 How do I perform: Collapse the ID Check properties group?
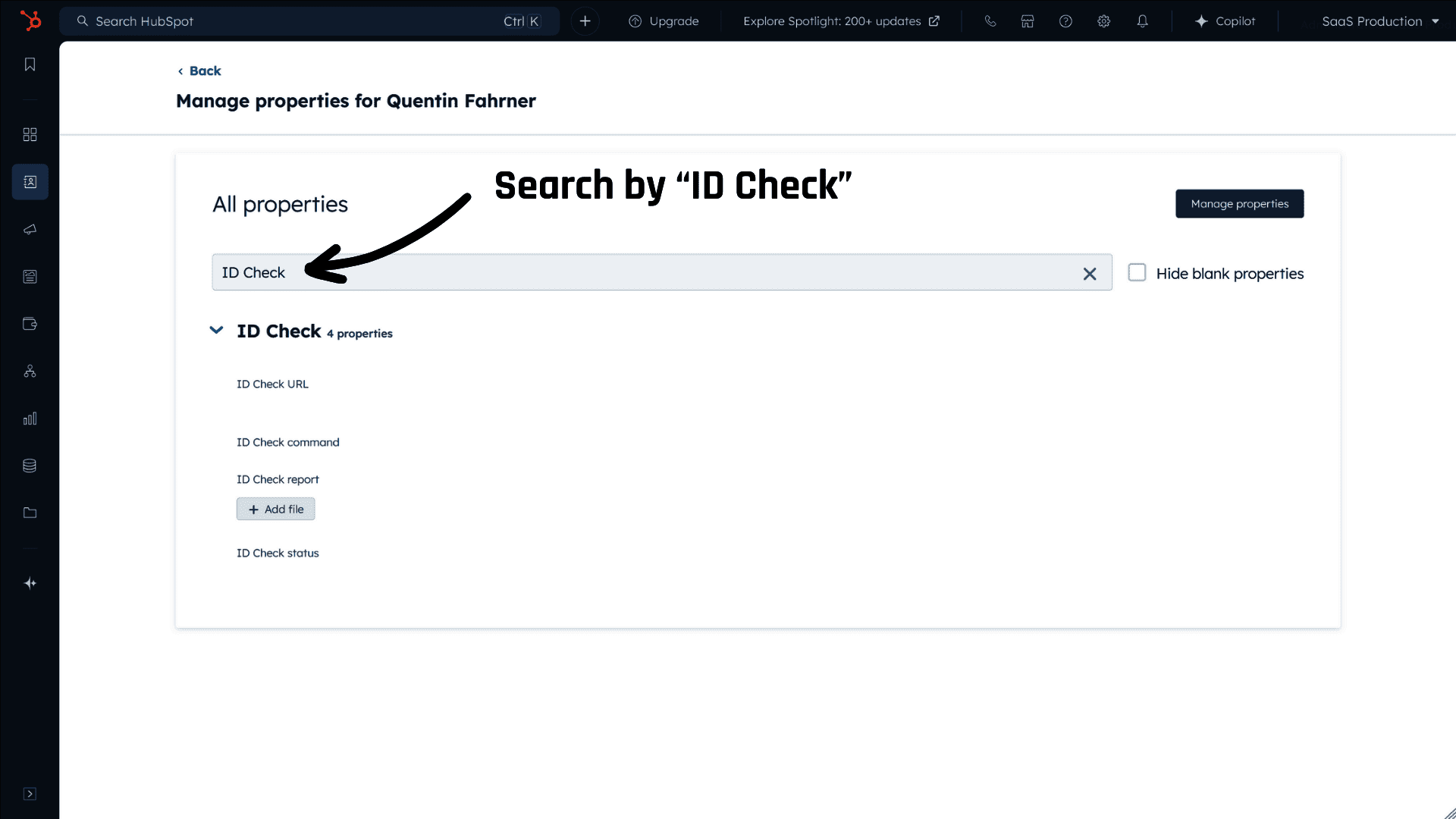(x=216, y=331)
